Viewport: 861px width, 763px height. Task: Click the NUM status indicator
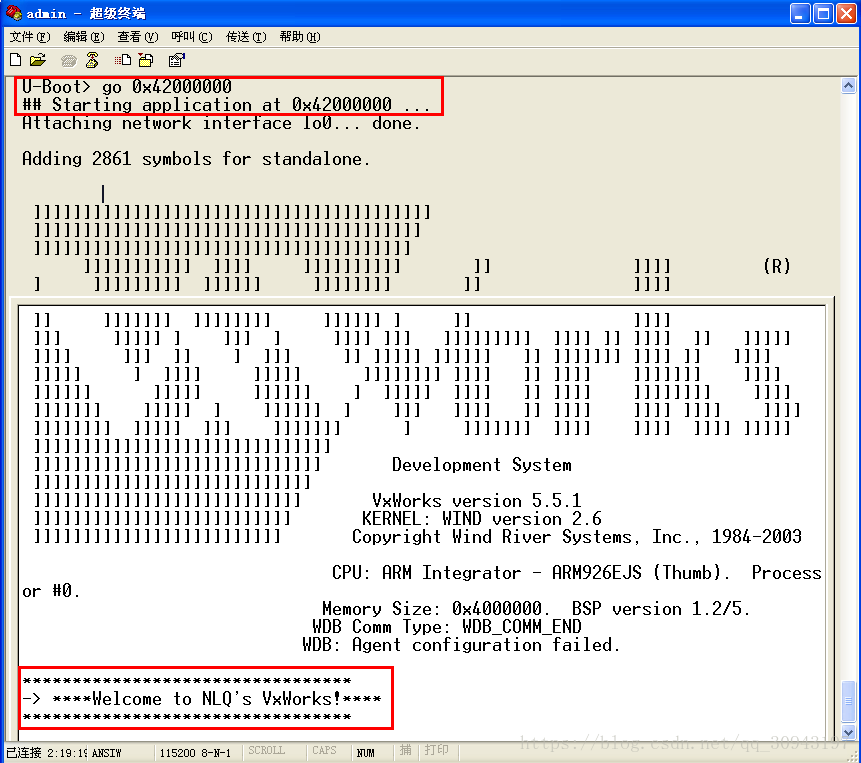365,753
